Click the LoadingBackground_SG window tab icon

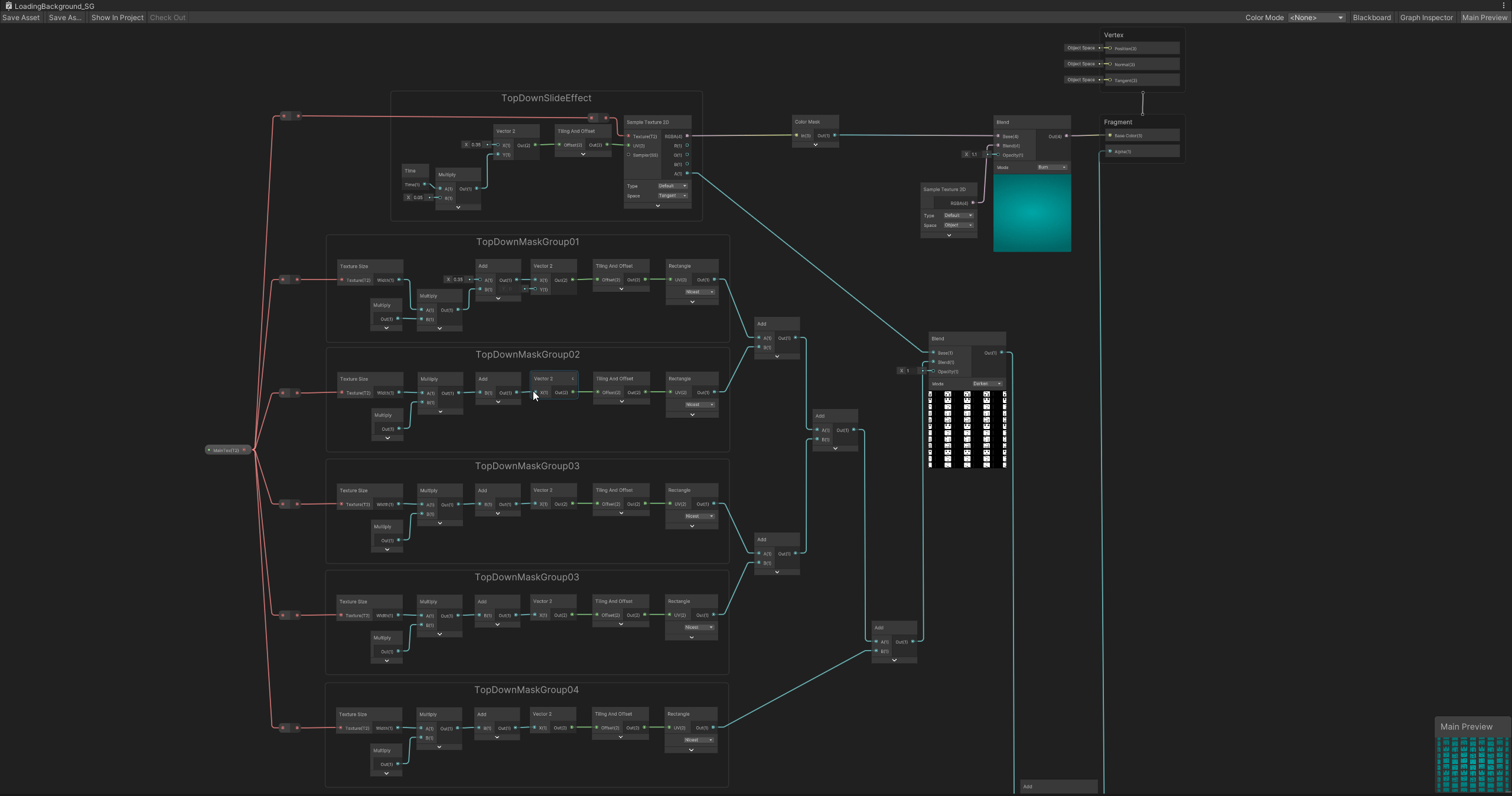[8, 6]
